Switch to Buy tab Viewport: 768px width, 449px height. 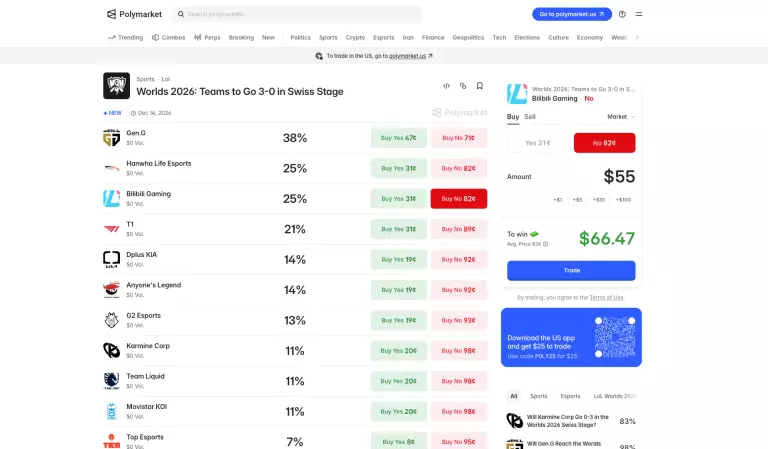click(513, 117)
